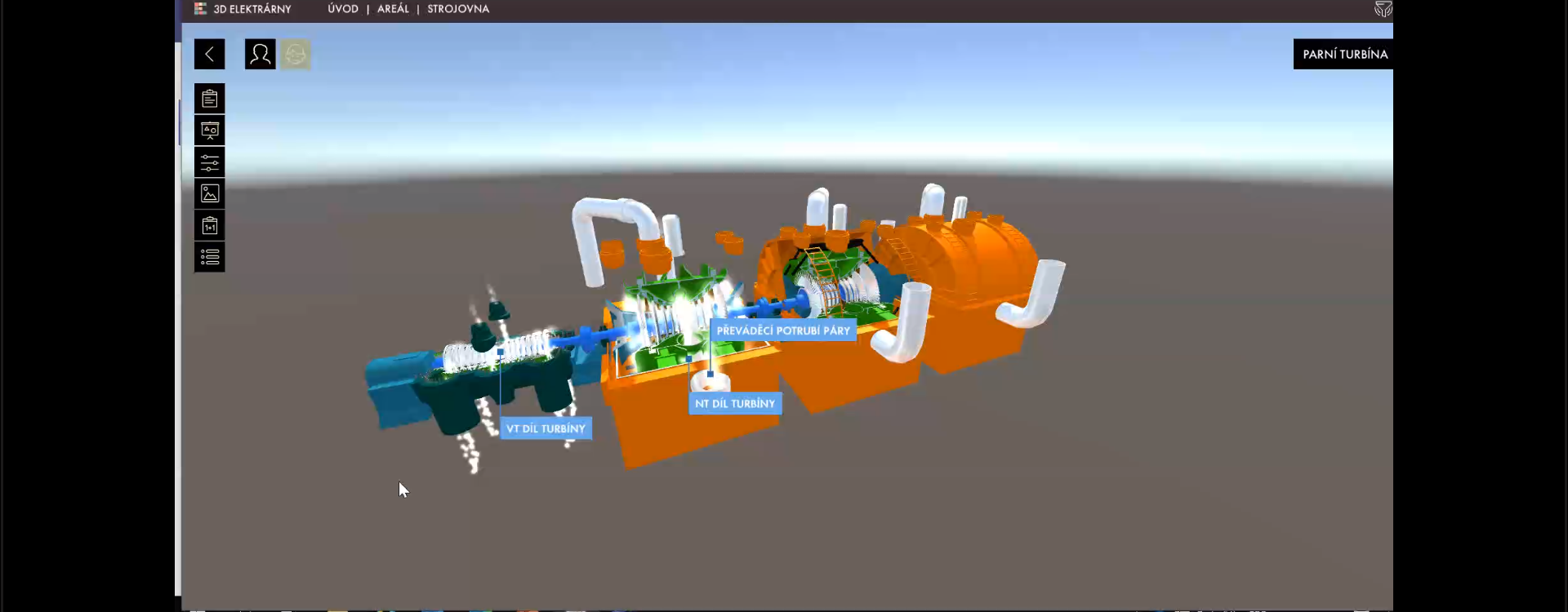The width and height of the screenshot is (1568, 612).
Task: Go back with the left arrow button
Action: pos(209,54)
